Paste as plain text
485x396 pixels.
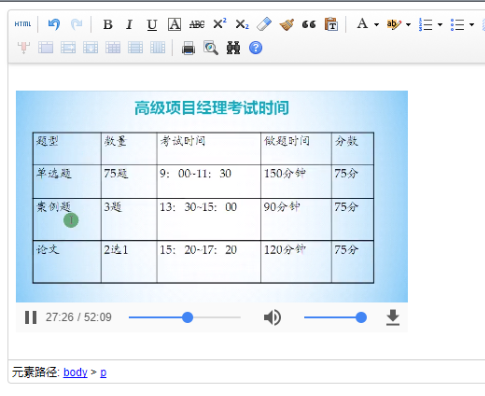(x=331, y=24)
